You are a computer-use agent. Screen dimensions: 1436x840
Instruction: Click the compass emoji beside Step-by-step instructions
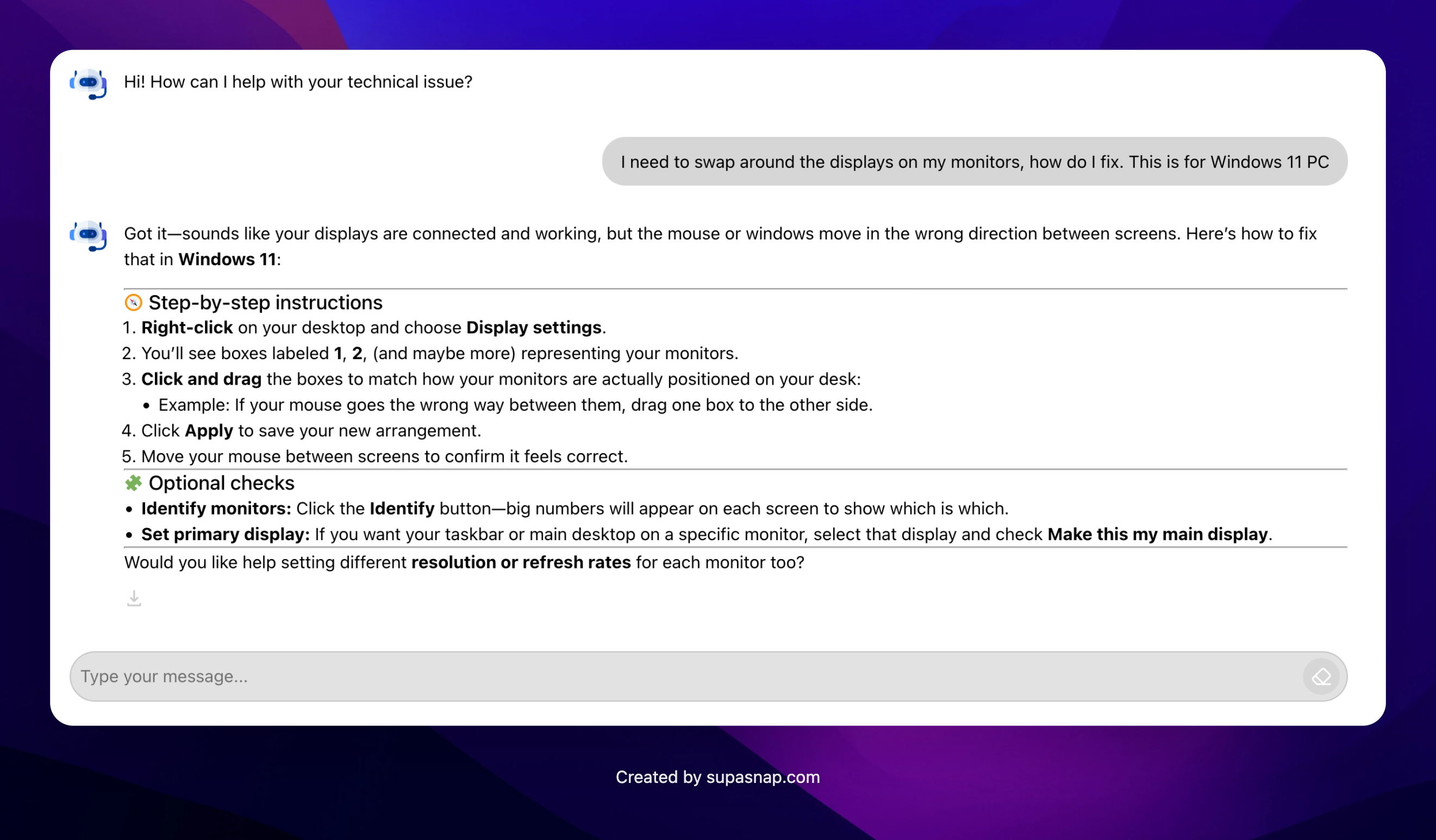(133, 303)
